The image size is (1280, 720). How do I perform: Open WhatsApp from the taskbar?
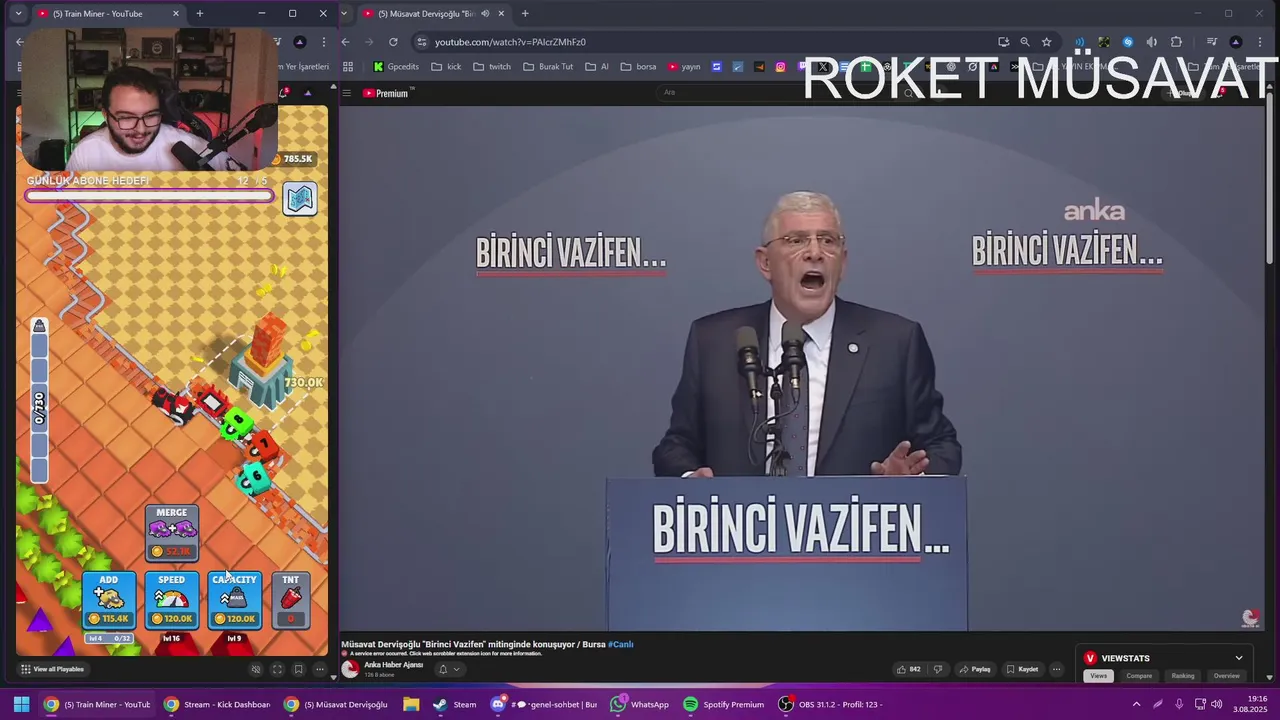[640, 704]
